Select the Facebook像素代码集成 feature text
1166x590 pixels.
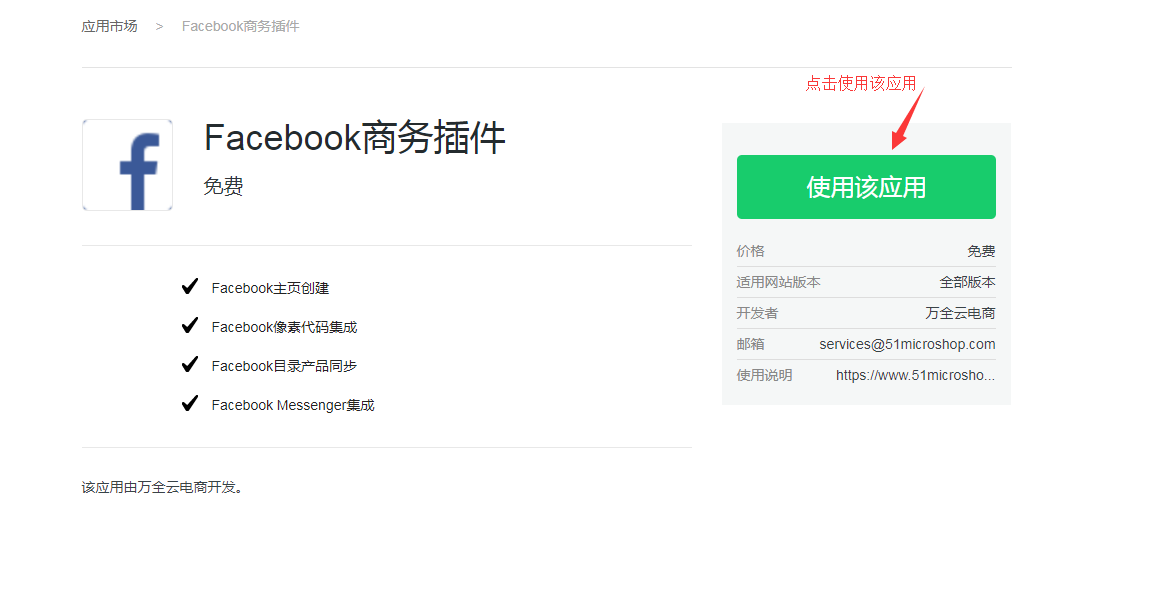284,327
